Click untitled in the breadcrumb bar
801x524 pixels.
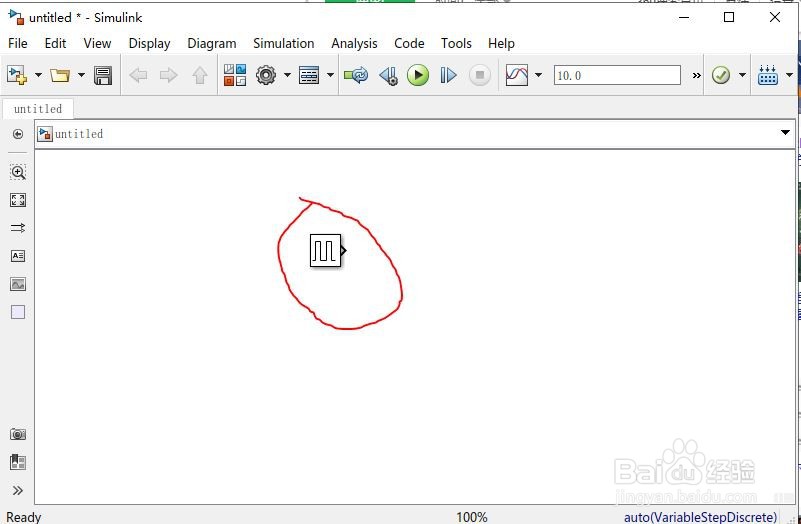(x=79, y=134)
